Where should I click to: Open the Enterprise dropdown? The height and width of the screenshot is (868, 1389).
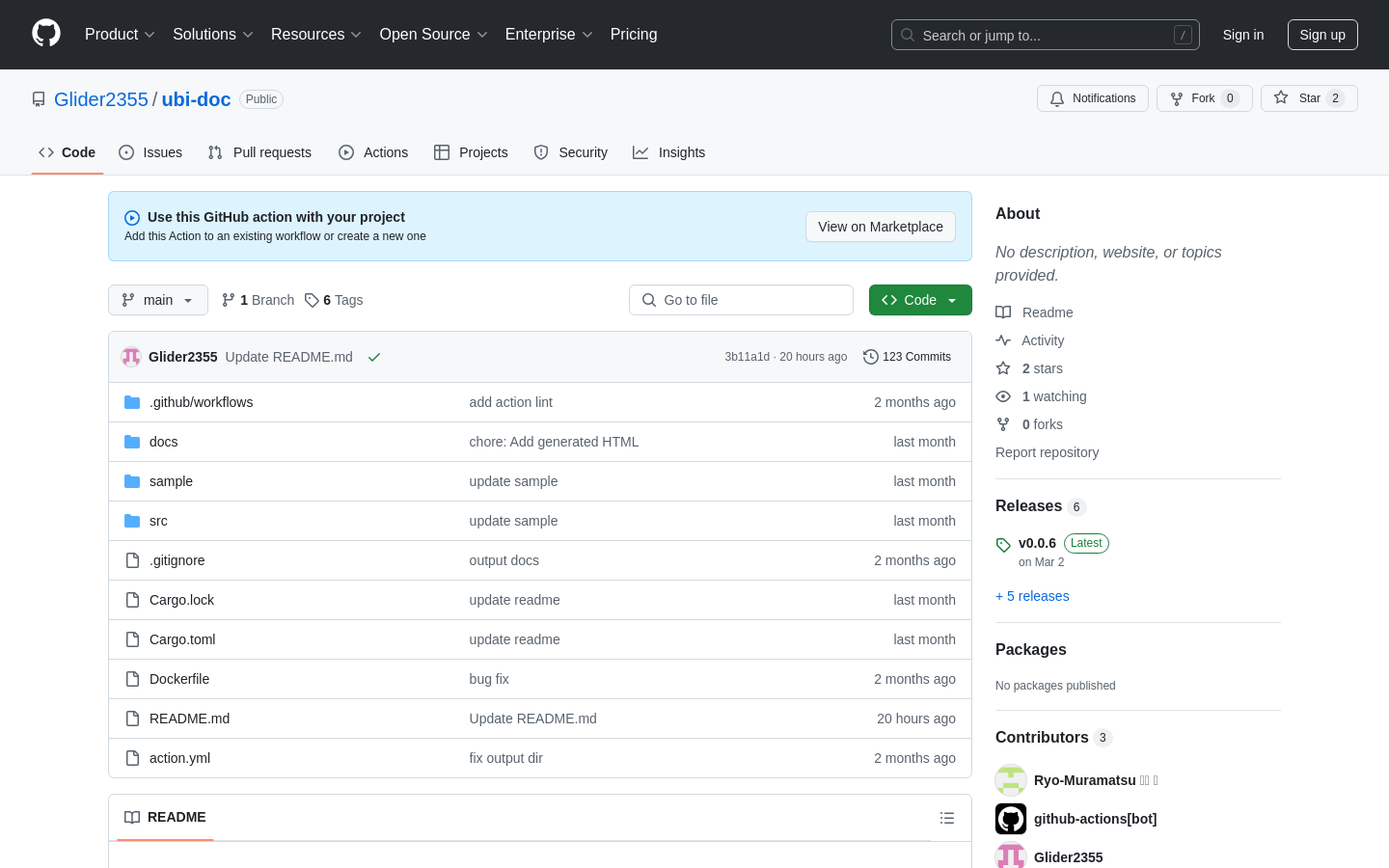549,35
